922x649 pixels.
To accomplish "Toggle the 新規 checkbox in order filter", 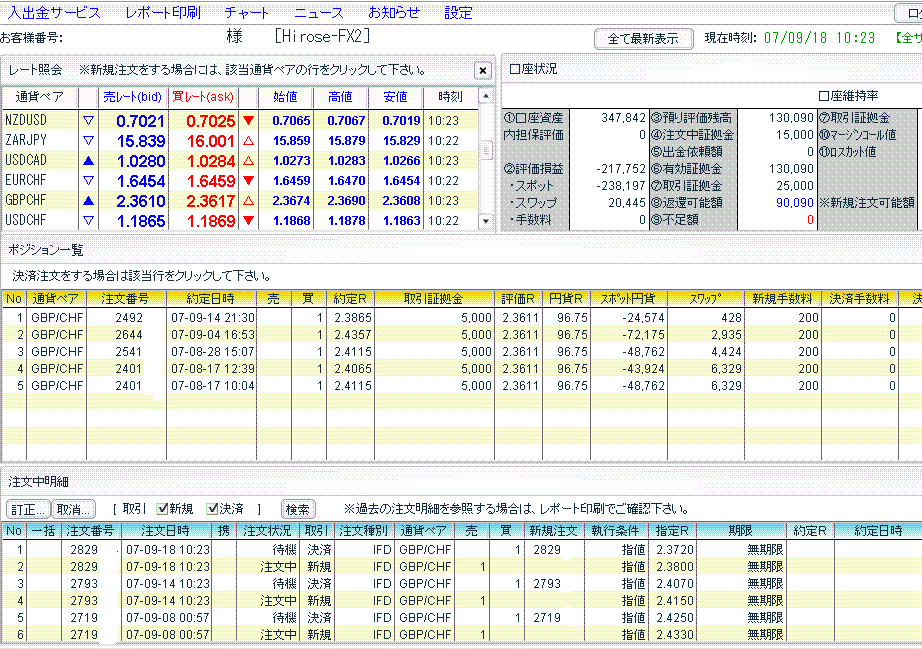I will pos(163,508).
